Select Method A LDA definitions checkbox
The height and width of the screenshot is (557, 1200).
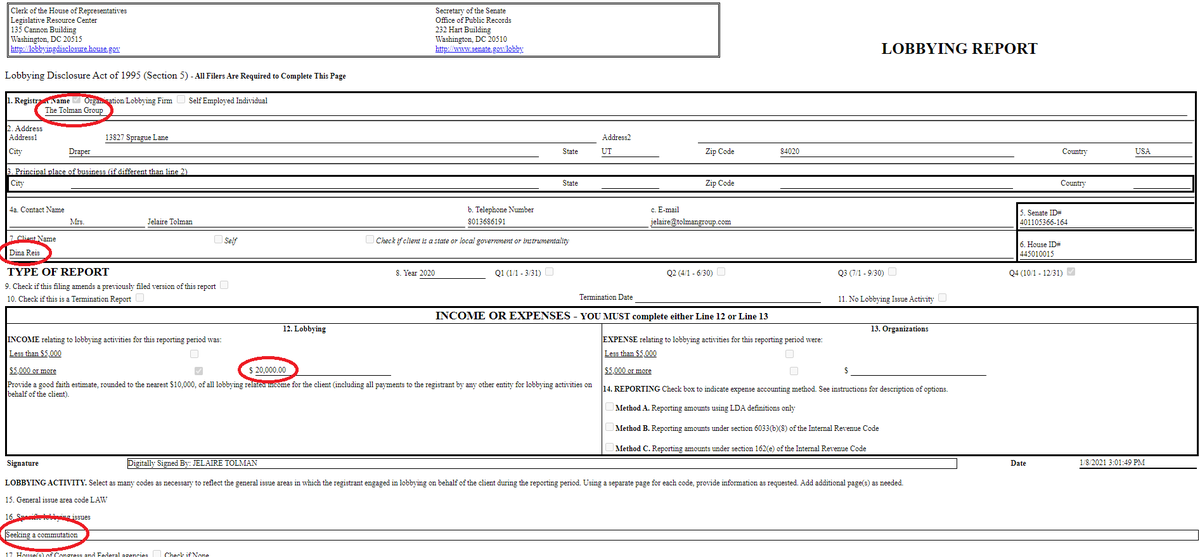pyautogui.click(x=610, y=407)
